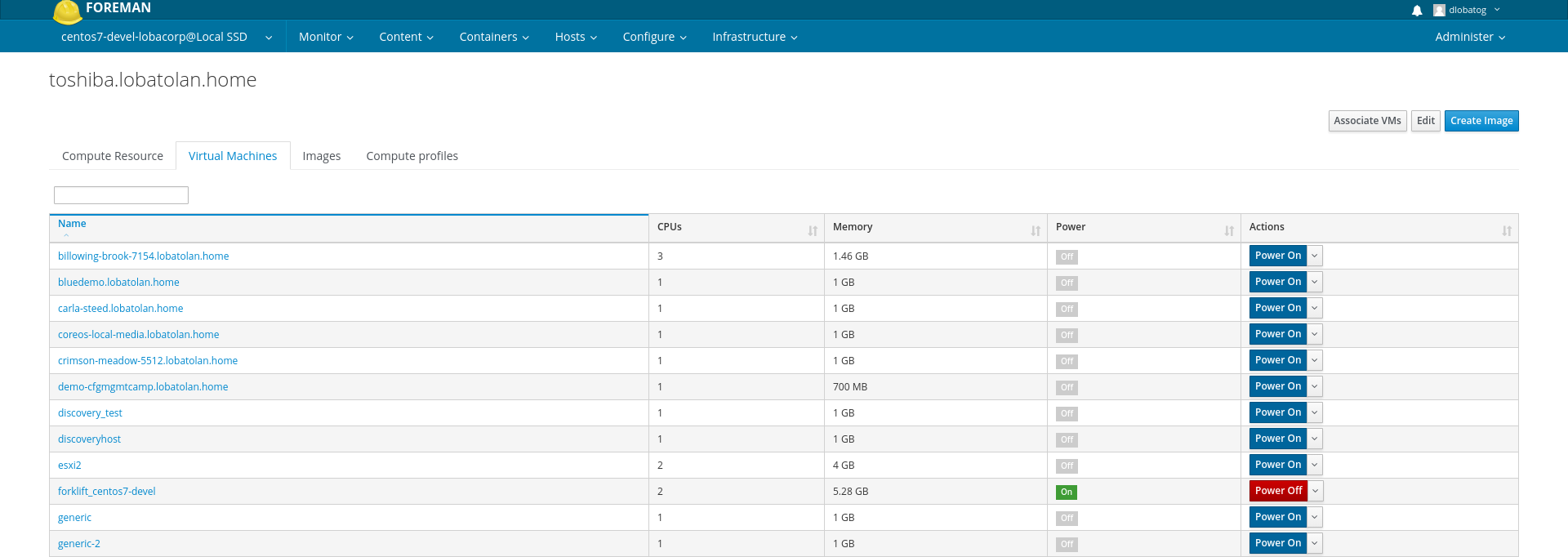Click the Edit button
Image resolution: width=1568 pixels, height=557 pixels.
click(x=1426, y=121)
